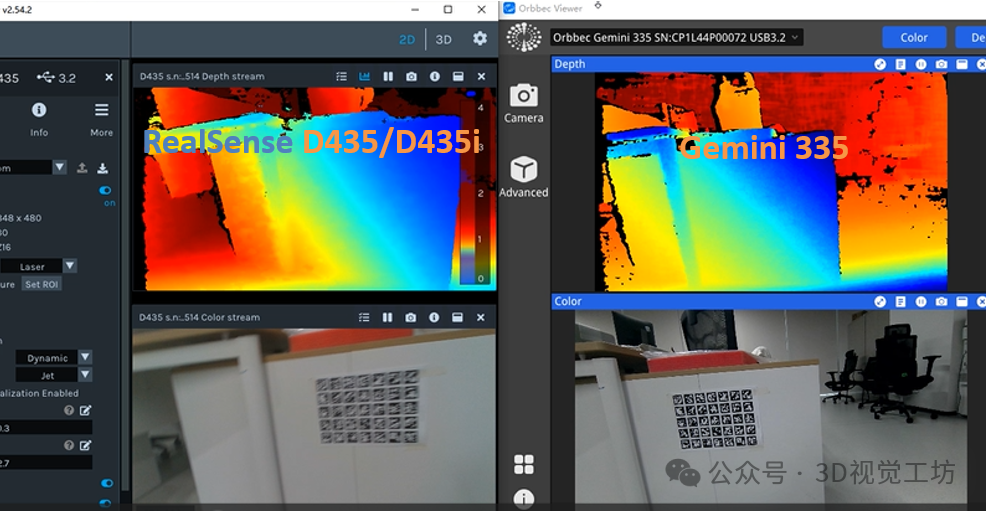Click the RealSense sidebar vertical scrollbar
The width and height of the screenshot is (986, 511).
point(125,277)
